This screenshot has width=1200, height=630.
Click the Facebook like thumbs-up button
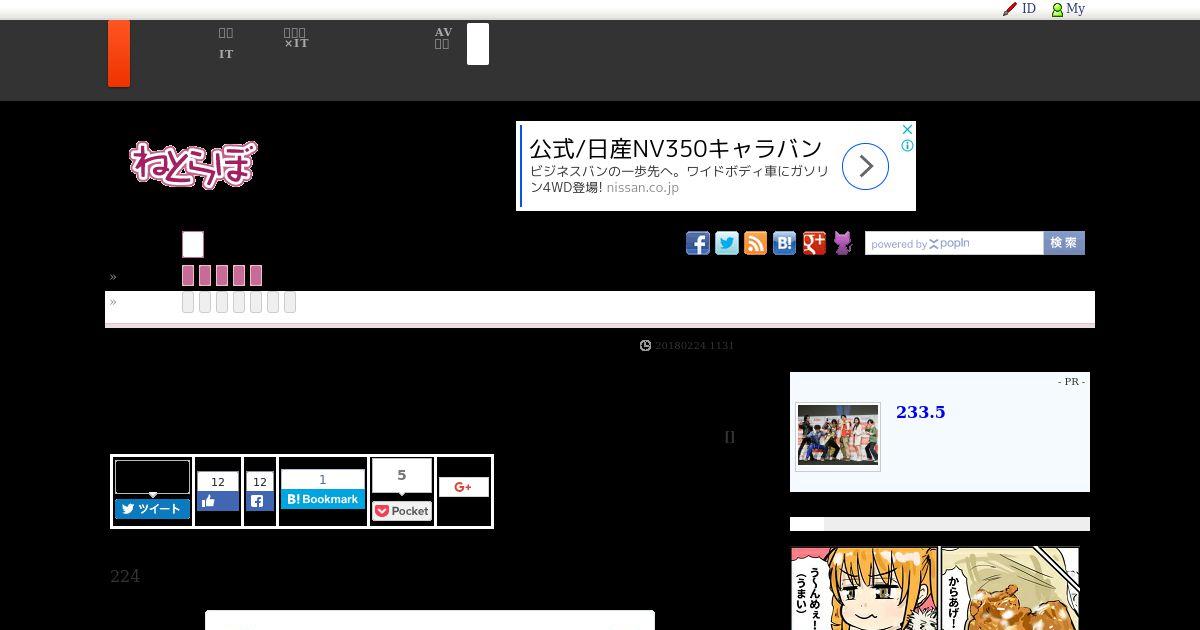218,501
